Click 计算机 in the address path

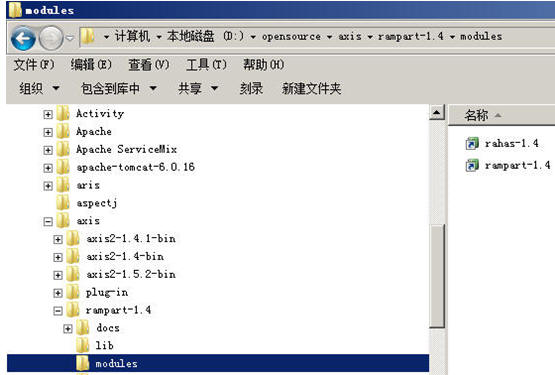pyautogui.click(x=132, y=36)
